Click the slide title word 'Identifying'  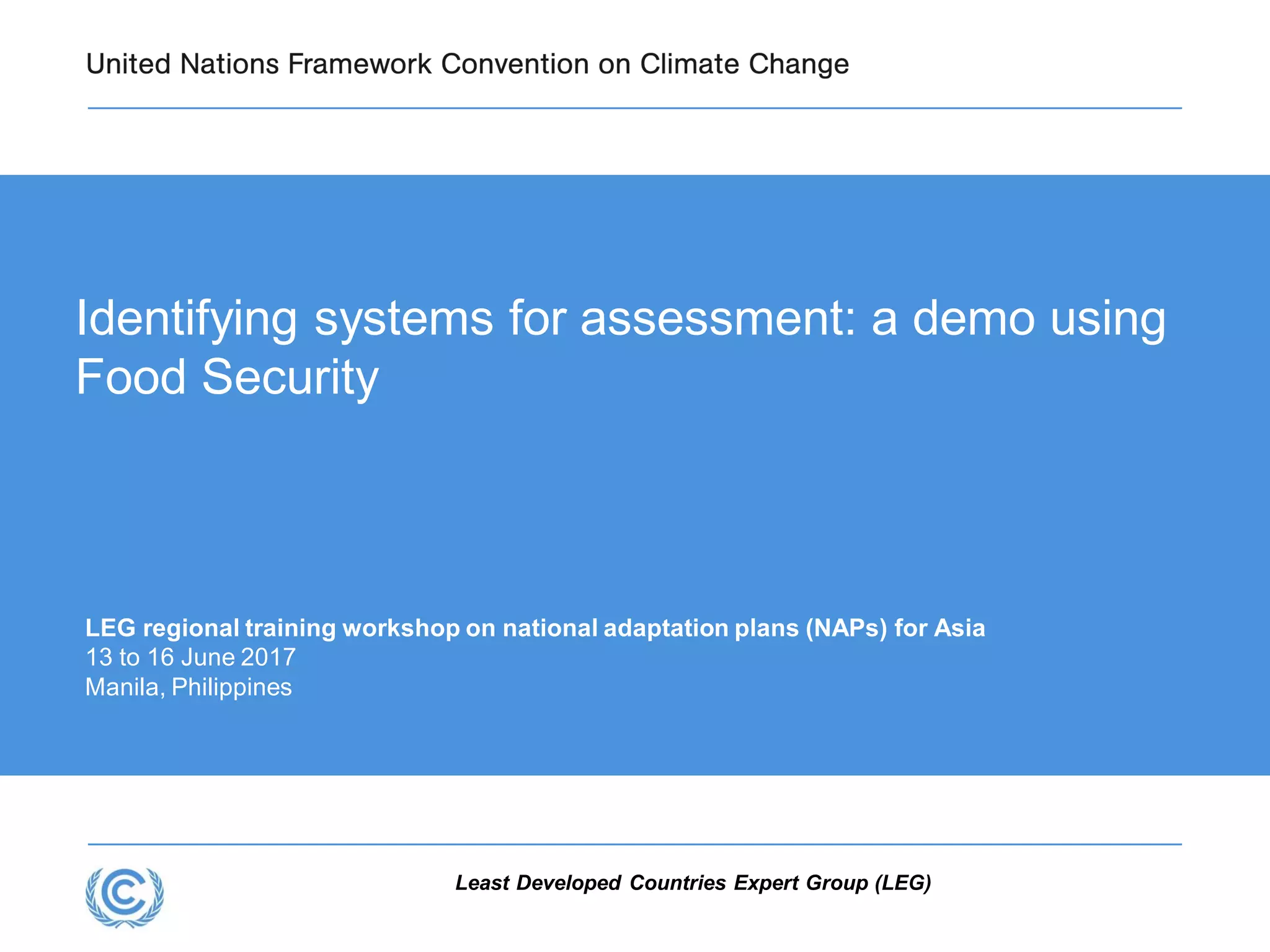click(x=186, y=319)
